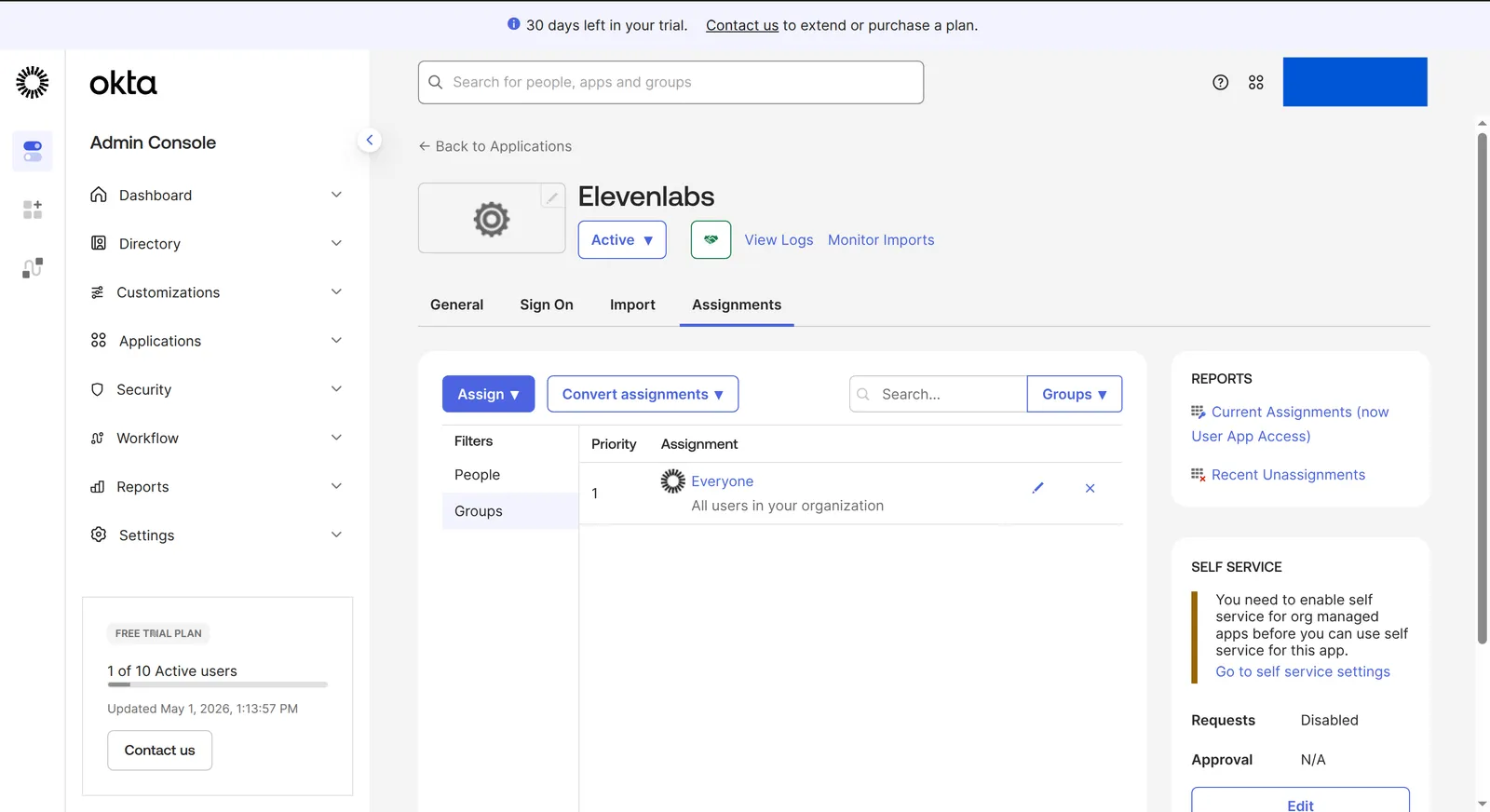The width and height of the screenshot is (1490, 812).
Task: Open the Assign dropdown button
Action: (x=488, y=394)
